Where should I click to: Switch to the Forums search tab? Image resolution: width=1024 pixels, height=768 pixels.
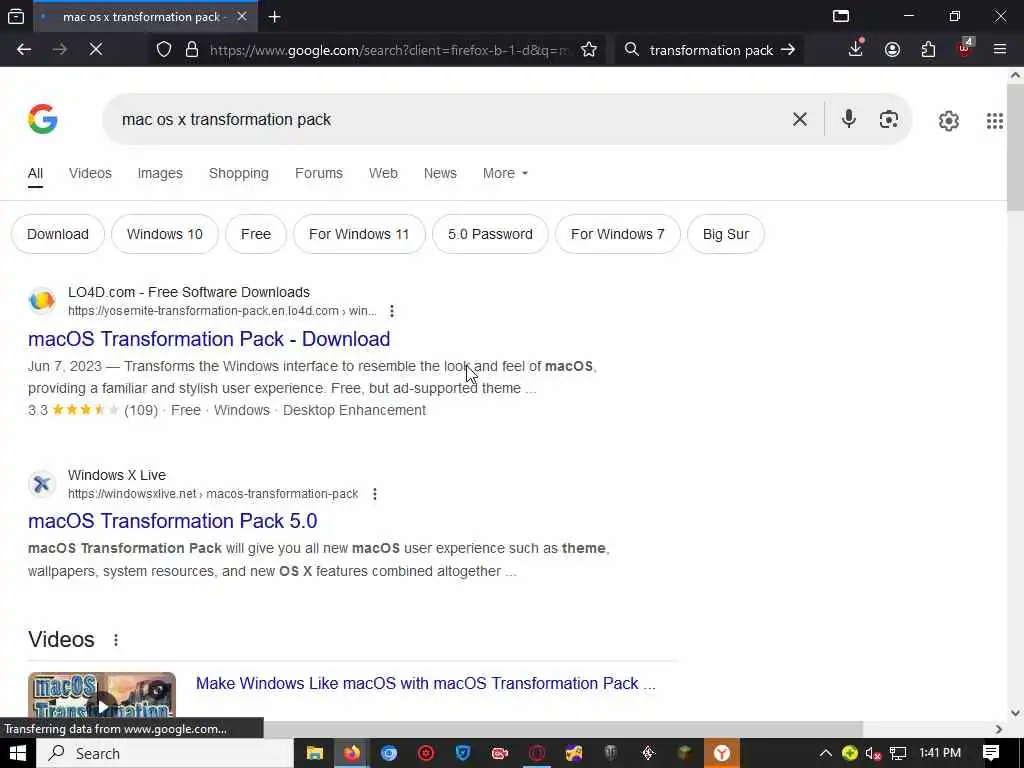pos(319,173)
